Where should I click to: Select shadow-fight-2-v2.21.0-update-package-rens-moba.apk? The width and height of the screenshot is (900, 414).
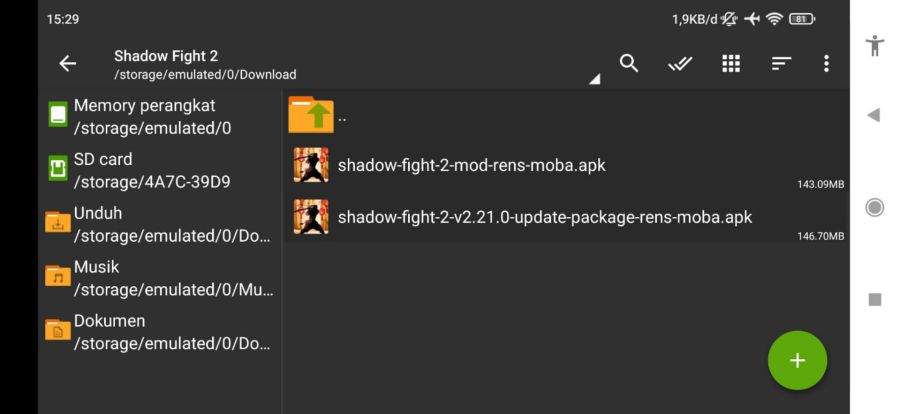pos(566,218)
